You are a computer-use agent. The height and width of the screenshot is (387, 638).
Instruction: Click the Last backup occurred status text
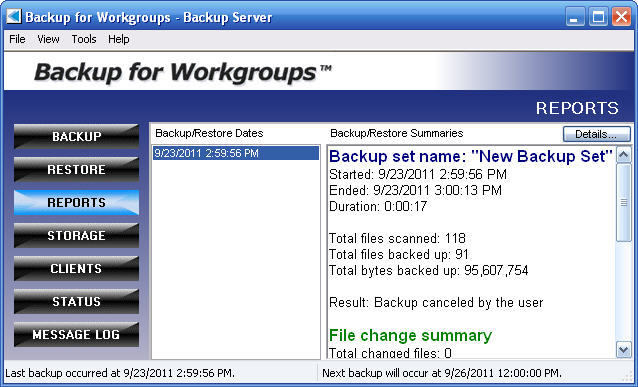coord(120,373)
